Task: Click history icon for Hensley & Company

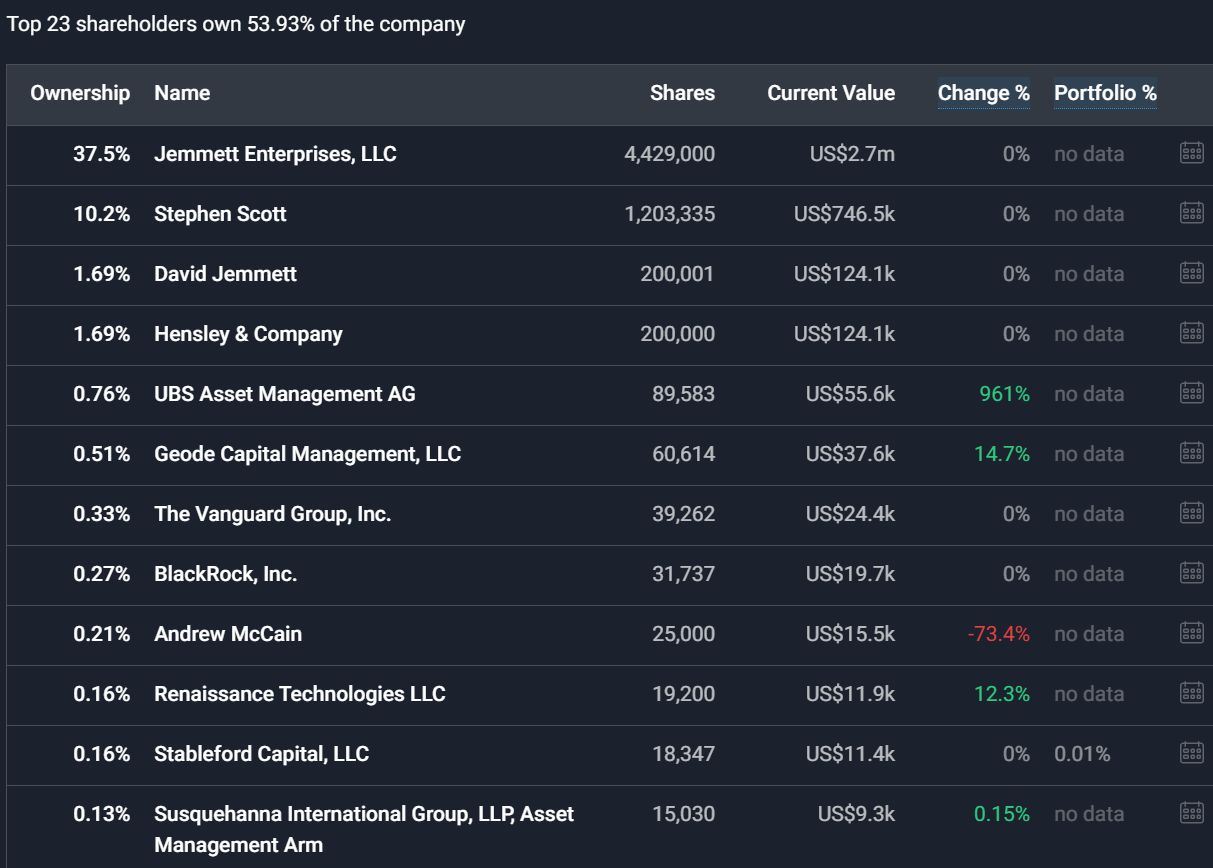Action: (1191, 333)
